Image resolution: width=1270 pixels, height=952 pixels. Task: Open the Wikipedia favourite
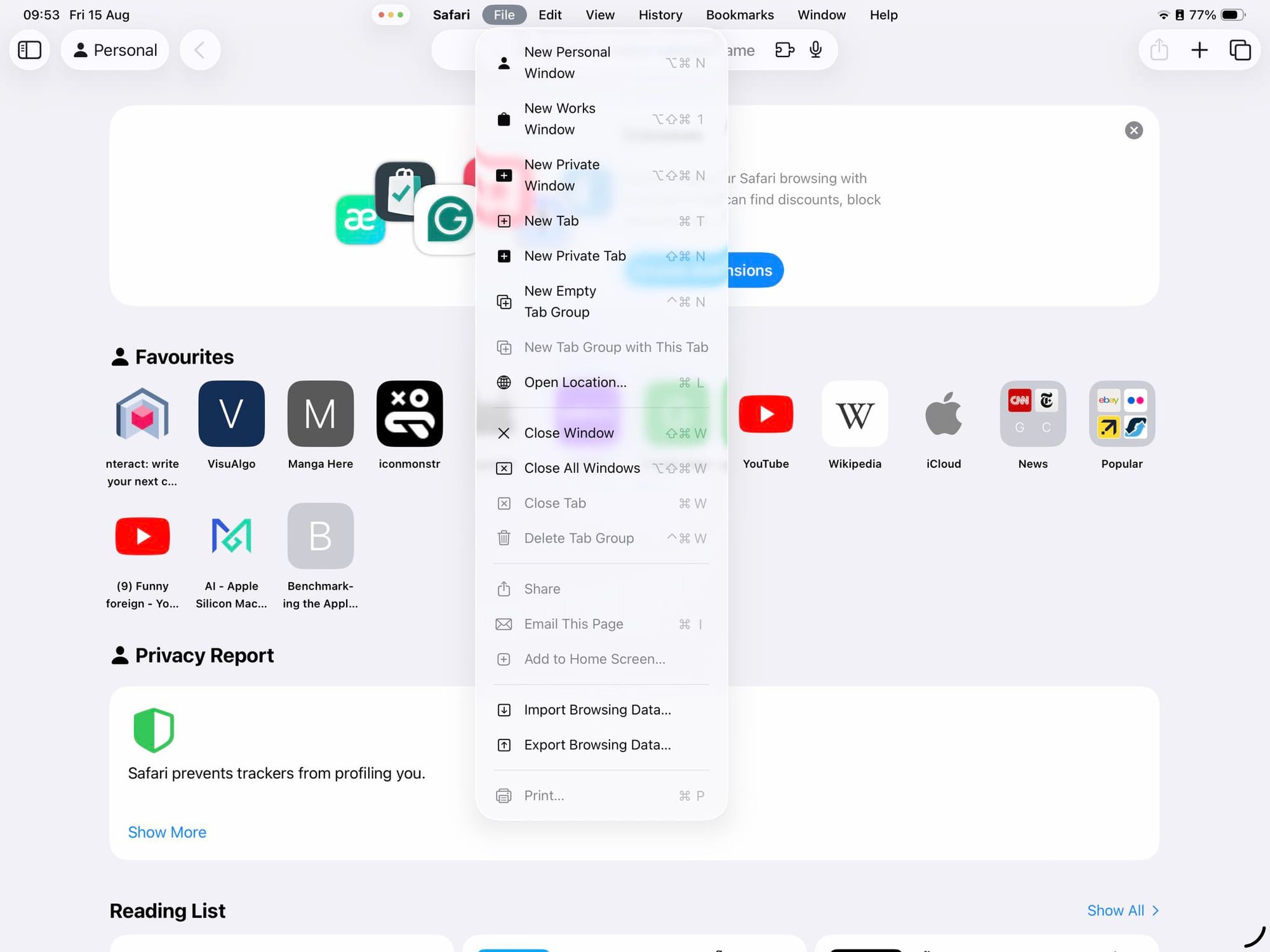[855, 414]
